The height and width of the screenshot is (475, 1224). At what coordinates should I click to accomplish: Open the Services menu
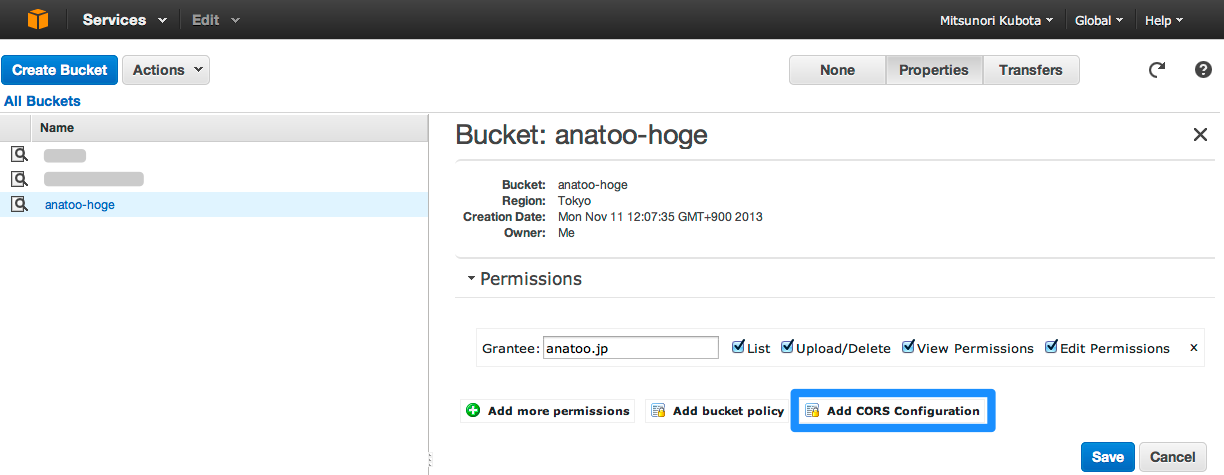[122, 20]
